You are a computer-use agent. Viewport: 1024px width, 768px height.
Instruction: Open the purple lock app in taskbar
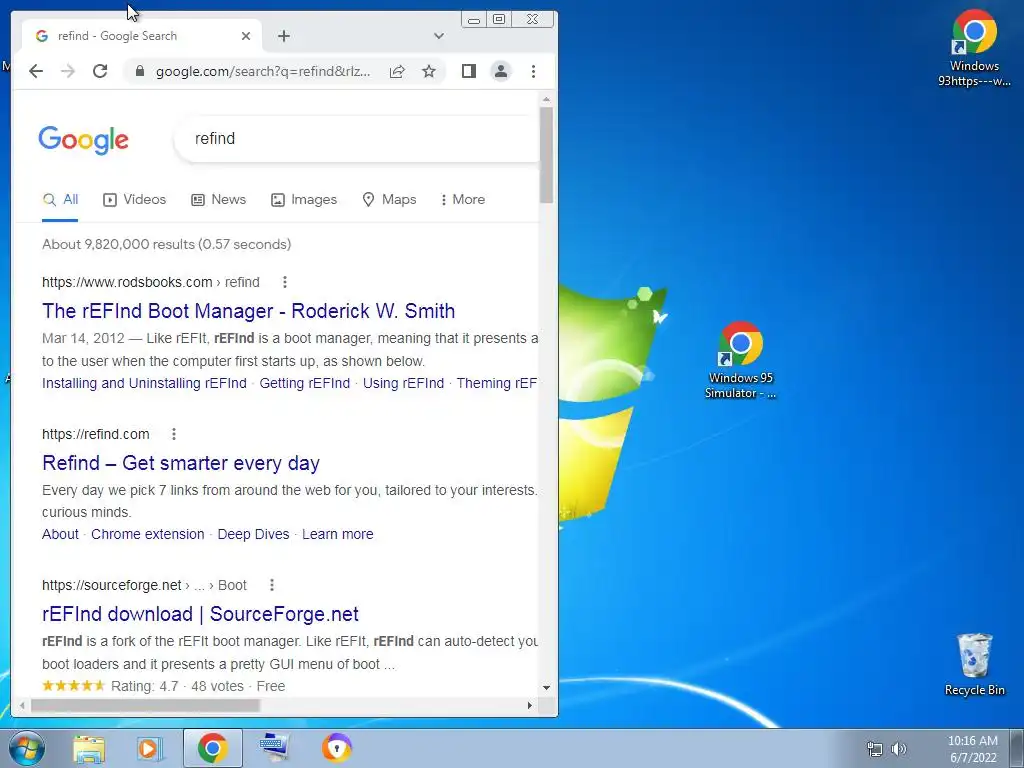tap(336, 748)
